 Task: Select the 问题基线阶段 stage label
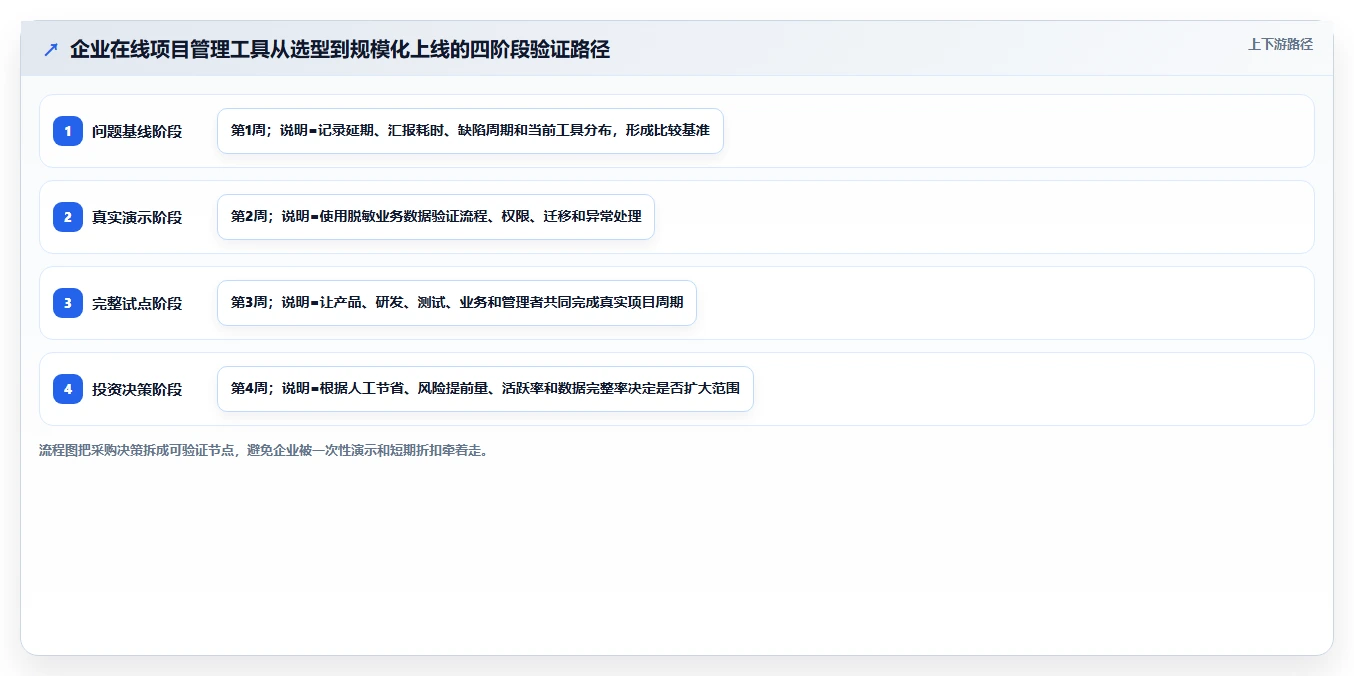(x=137, y=131)
